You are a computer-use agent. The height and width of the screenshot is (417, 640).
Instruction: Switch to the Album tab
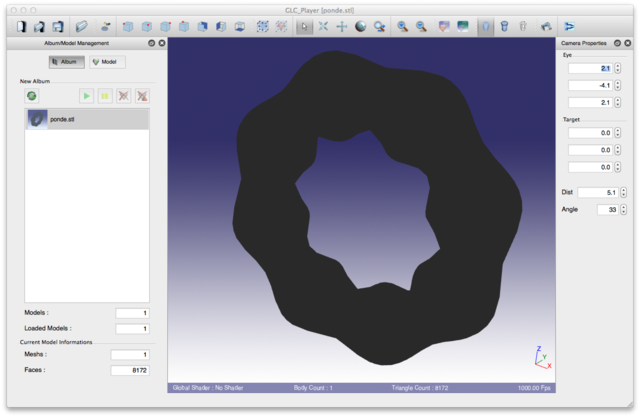point(67,62)
